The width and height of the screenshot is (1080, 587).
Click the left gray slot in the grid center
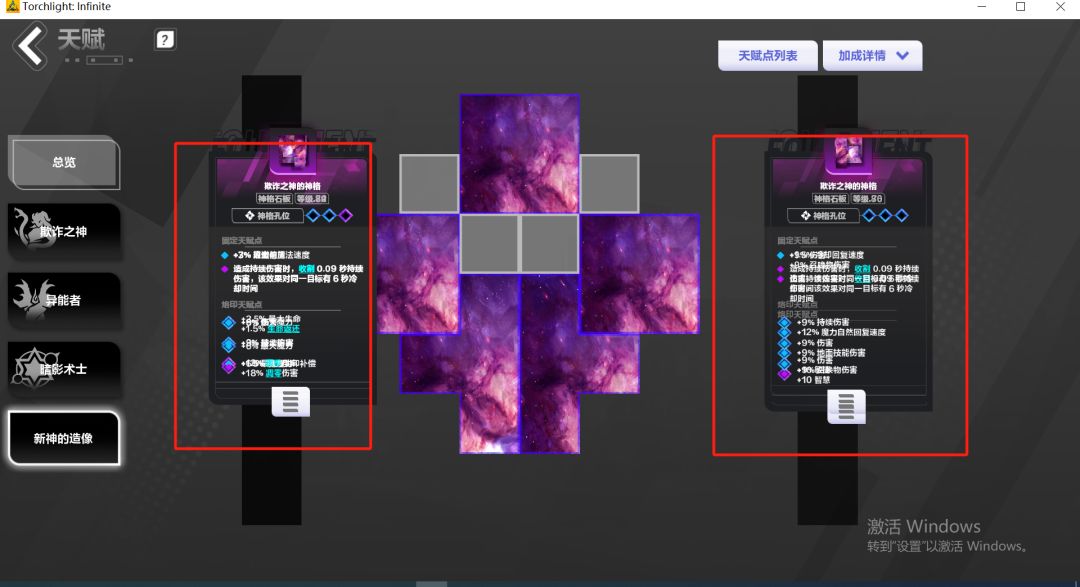(489, 243)
